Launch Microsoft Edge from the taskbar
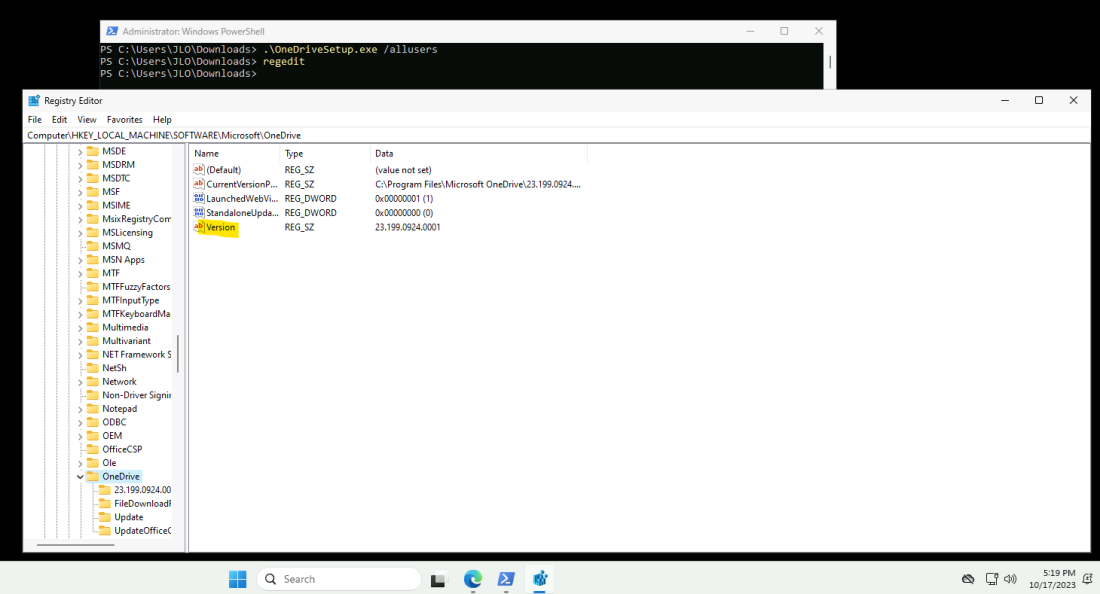This screenshot has width=1100, height=594. 472,578
